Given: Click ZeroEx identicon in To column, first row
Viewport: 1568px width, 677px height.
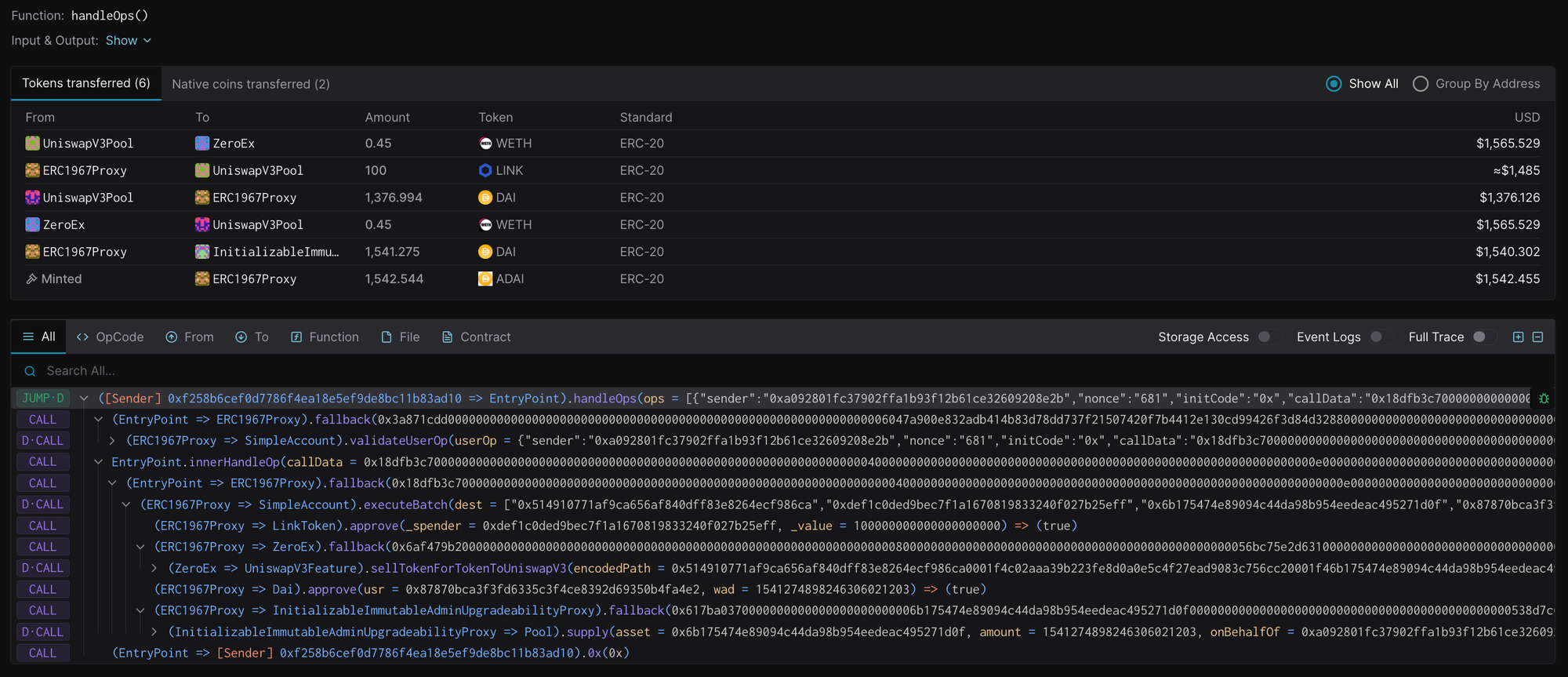Looking at the screenshot, I should [202, 144].
